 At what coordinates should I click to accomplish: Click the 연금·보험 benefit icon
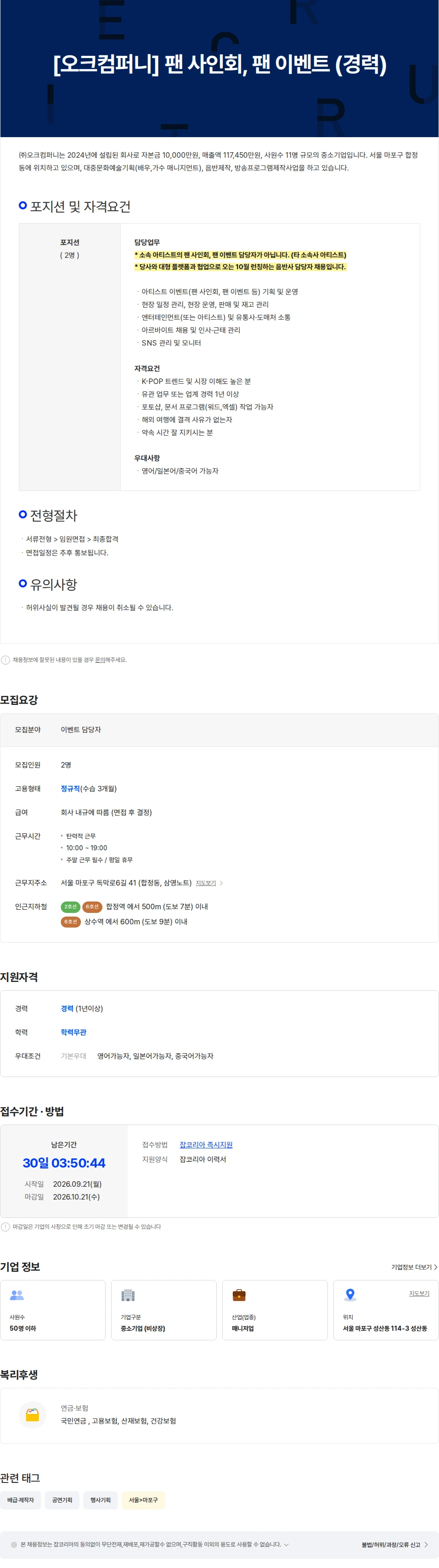coord(32,1414)
